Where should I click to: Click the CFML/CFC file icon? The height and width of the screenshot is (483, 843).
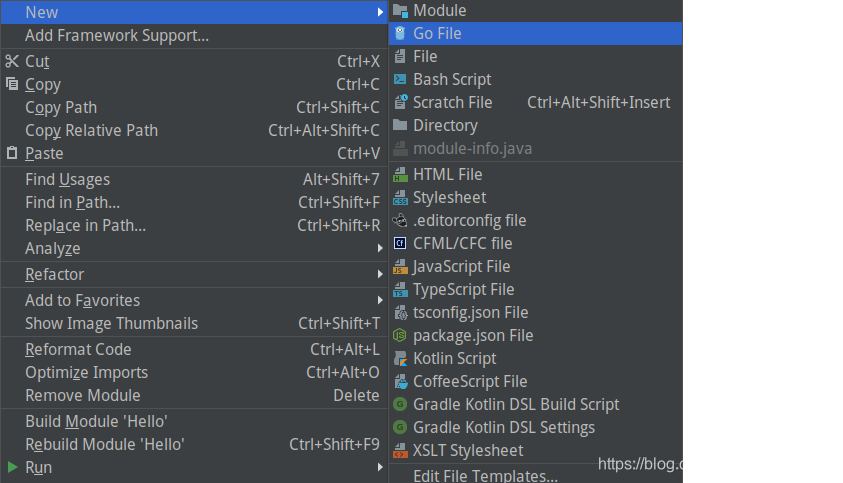coord(400,243)
